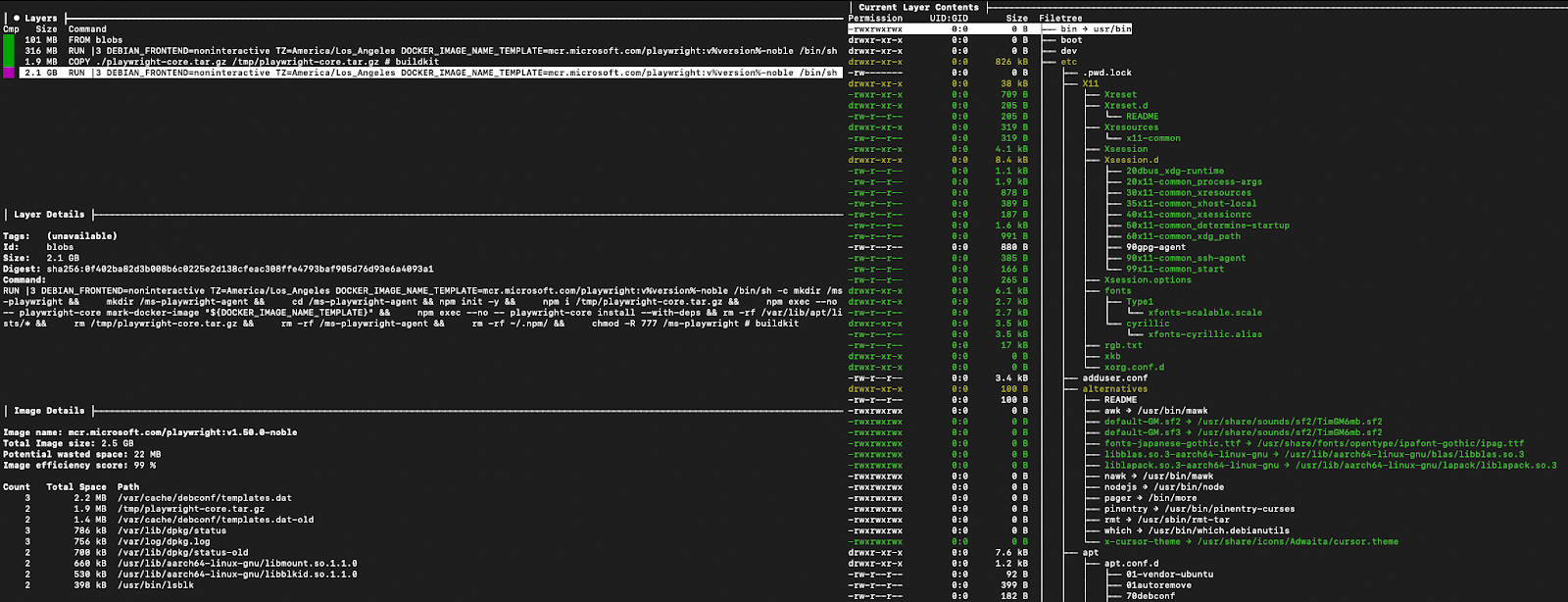1568x602 pixels.
Task: Collapse the Type1 fonts directory
Action: pyautogui.click(x=1140, y=302)
